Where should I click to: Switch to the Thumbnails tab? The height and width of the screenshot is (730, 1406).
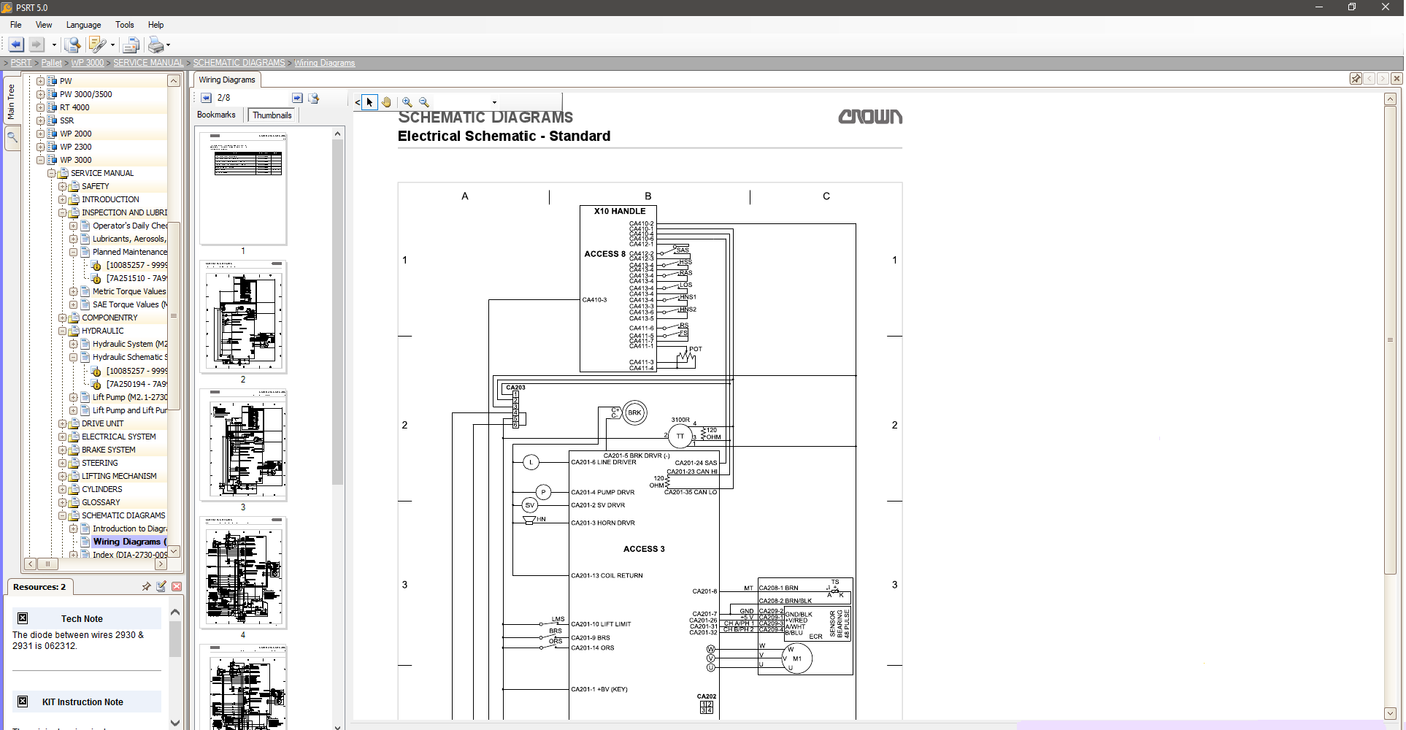pyautogui.click(x=271, y=115)
